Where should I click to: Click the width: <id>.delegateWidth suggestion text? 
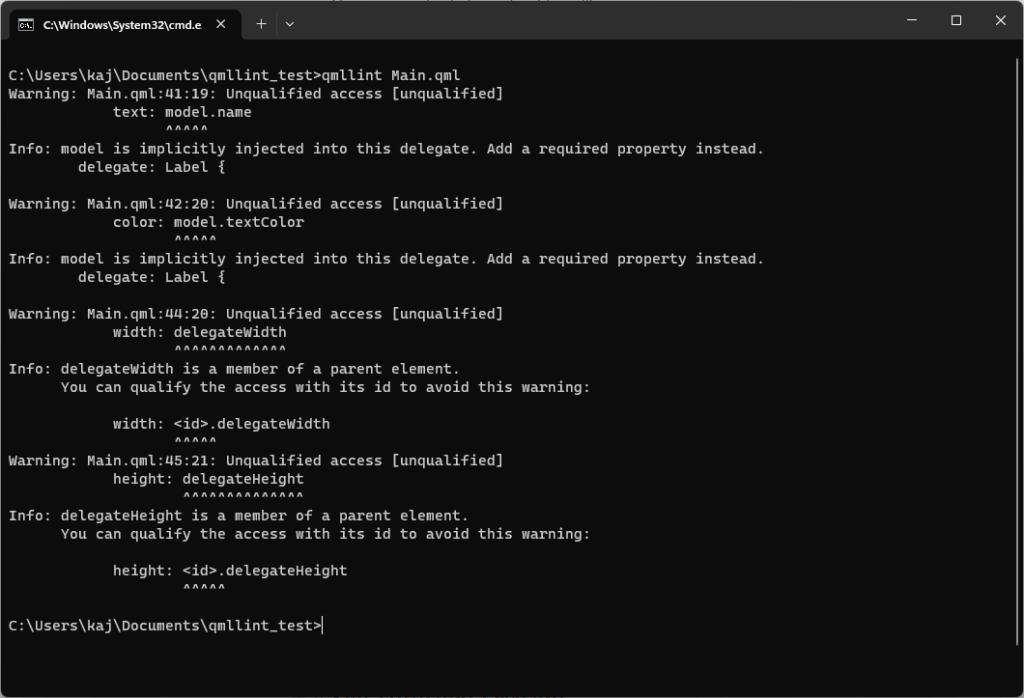pyautogui.click(x=221, y=423)
